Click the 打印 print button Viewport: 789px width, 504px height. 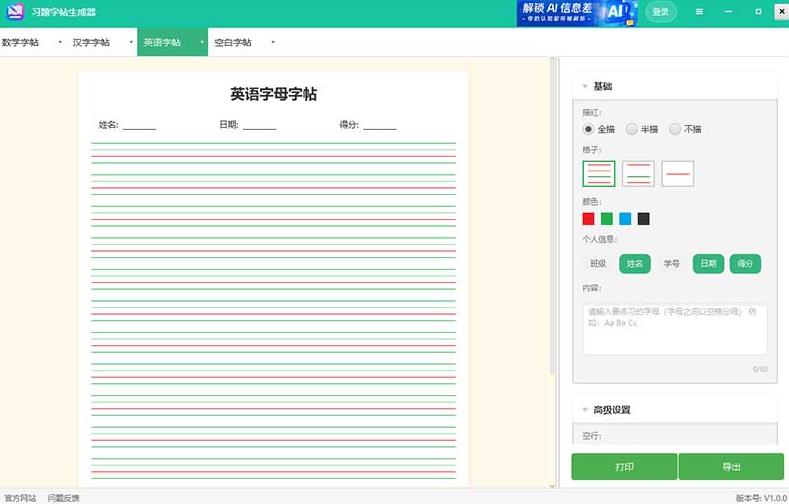[624, 467]
